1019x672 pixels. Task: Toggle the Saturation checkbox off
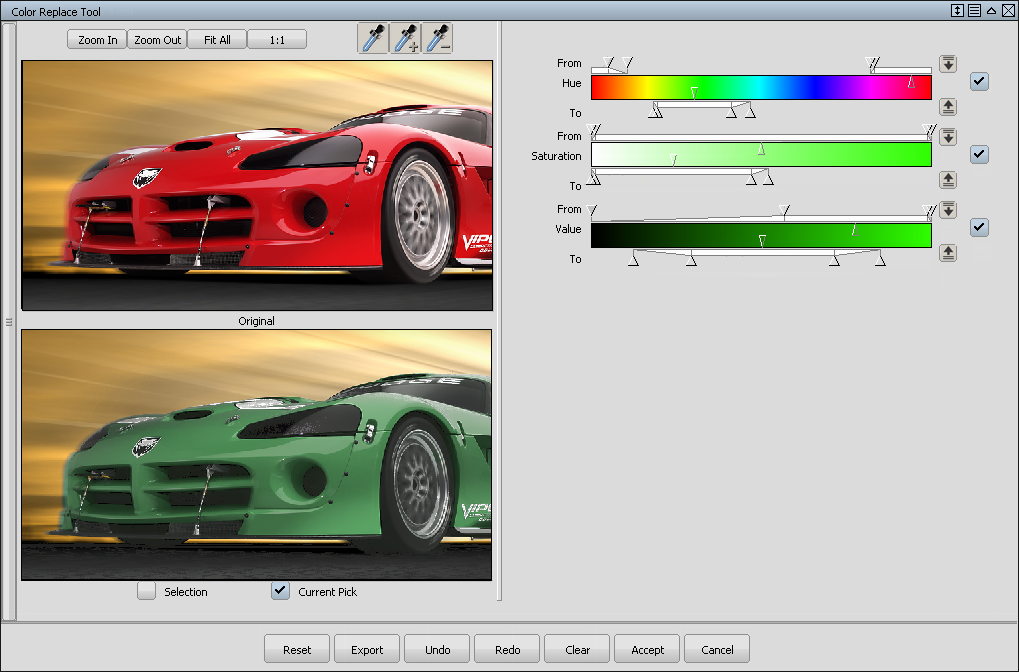pos(979,154)
